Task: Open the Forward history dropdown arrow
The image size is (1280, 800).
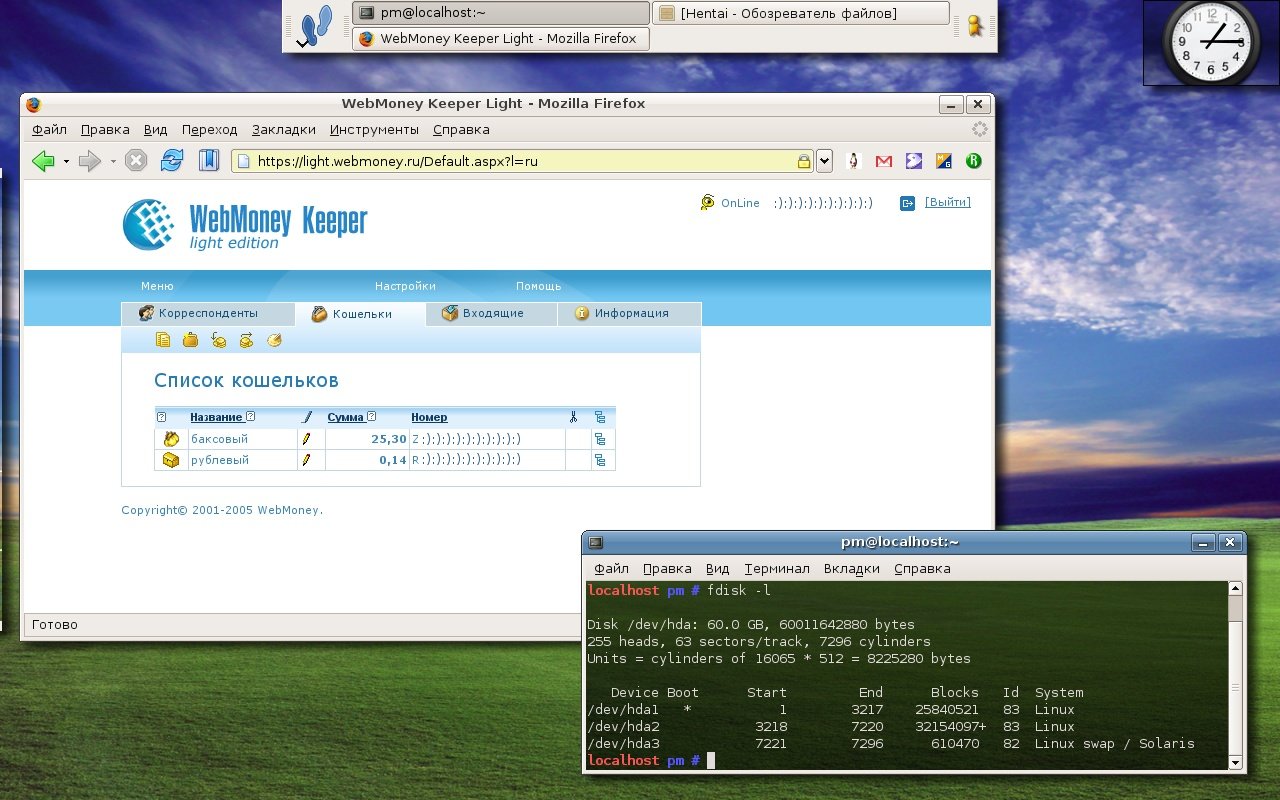Action: pyautogui.click(x=113, y=161)
